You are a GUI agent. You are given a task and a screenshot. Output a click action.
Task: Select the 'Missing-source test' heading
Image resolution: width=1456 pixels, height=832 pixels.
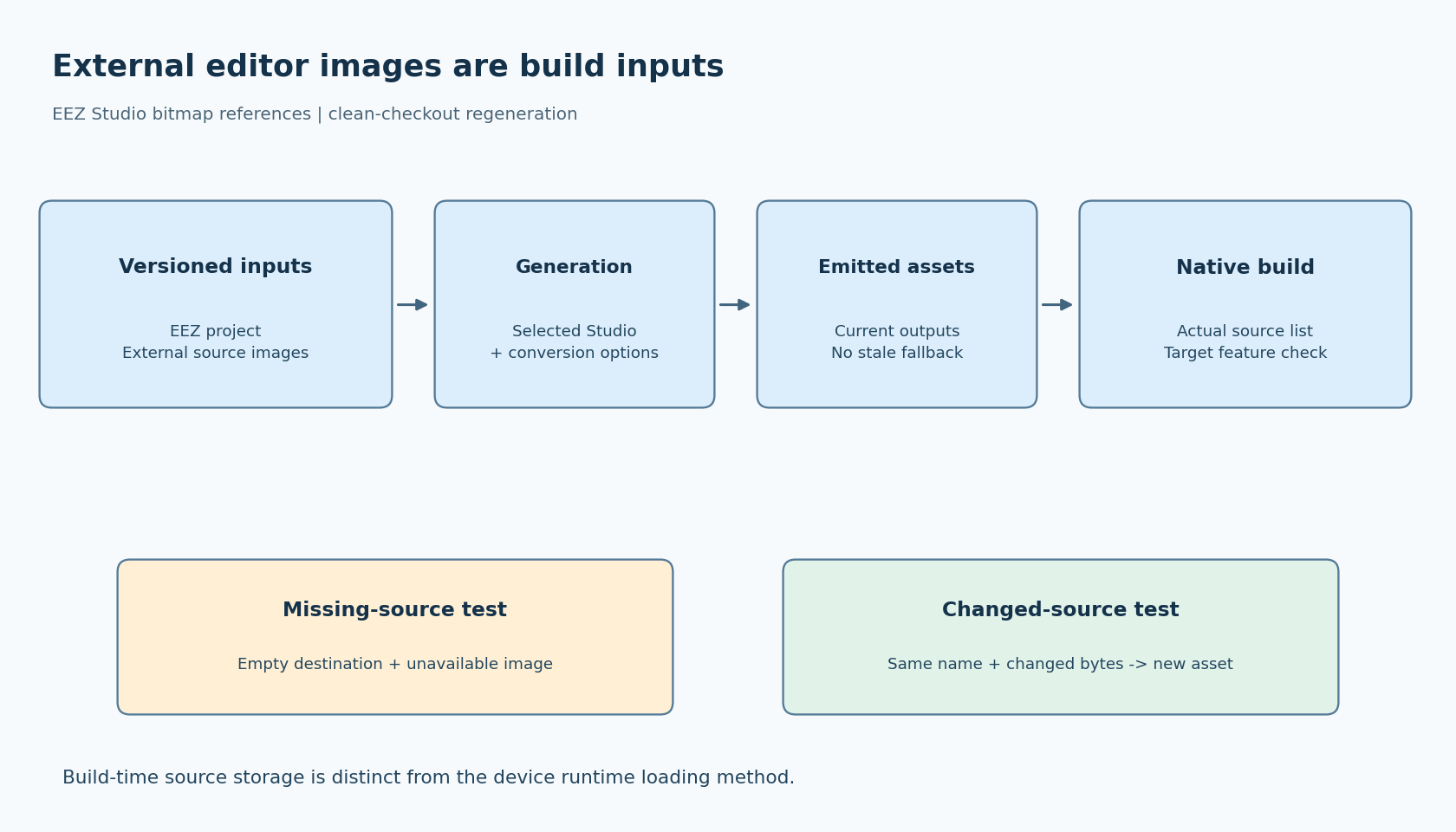tap(395, 610)
